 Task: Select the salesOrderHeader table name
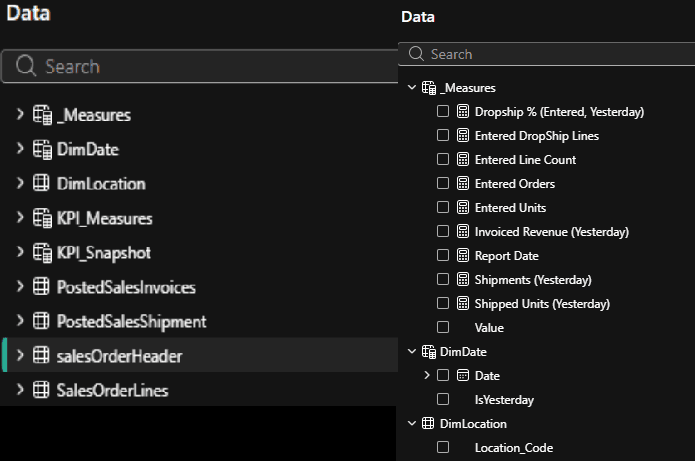[119, 356]
